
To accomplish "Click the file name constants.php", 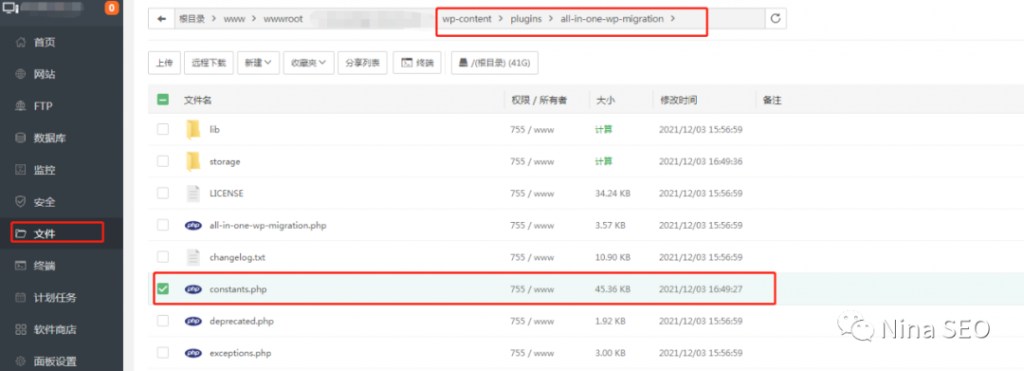I will (x=238, y=289).
